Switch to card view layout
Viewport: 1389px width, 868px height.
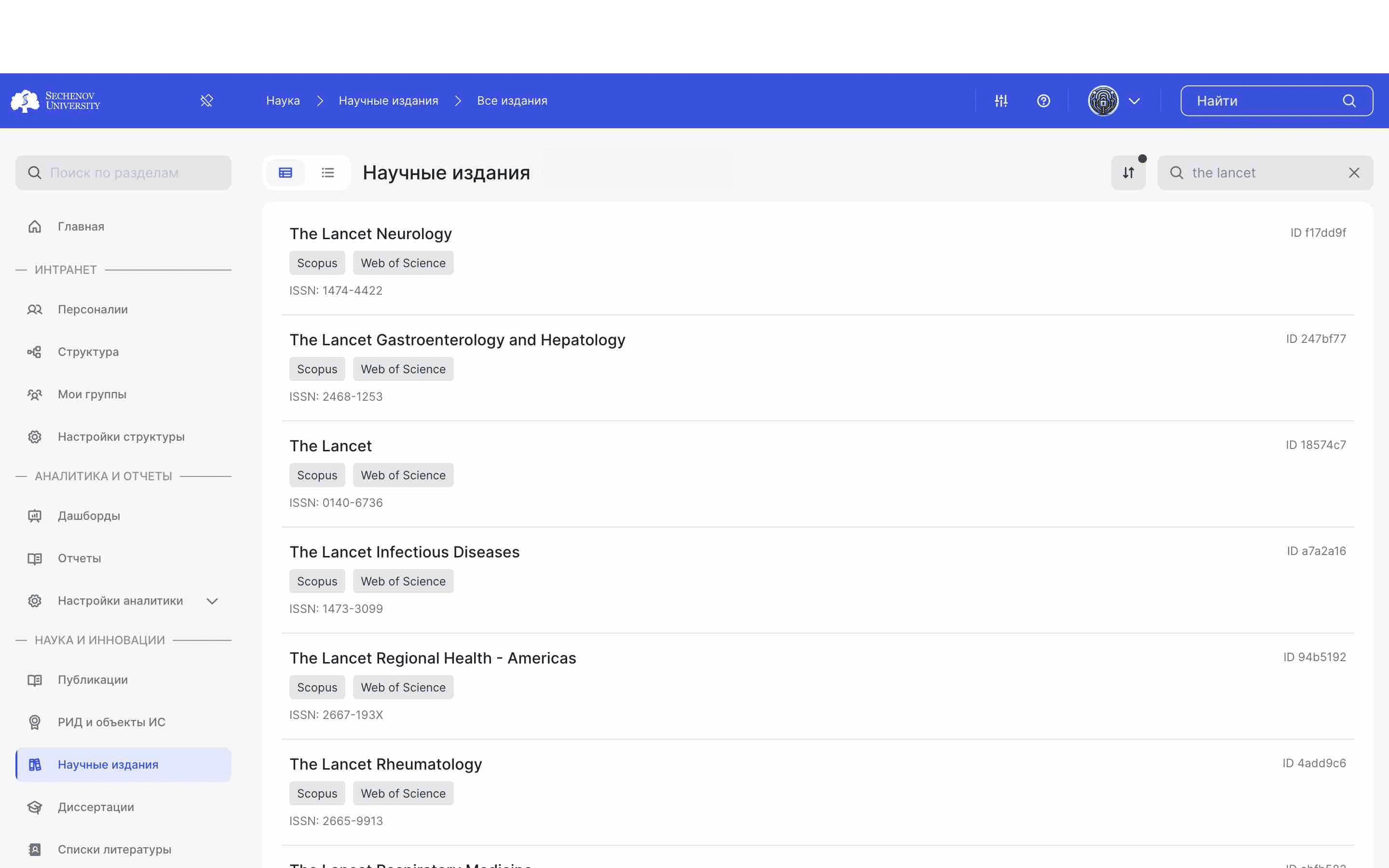click(285, 173)
